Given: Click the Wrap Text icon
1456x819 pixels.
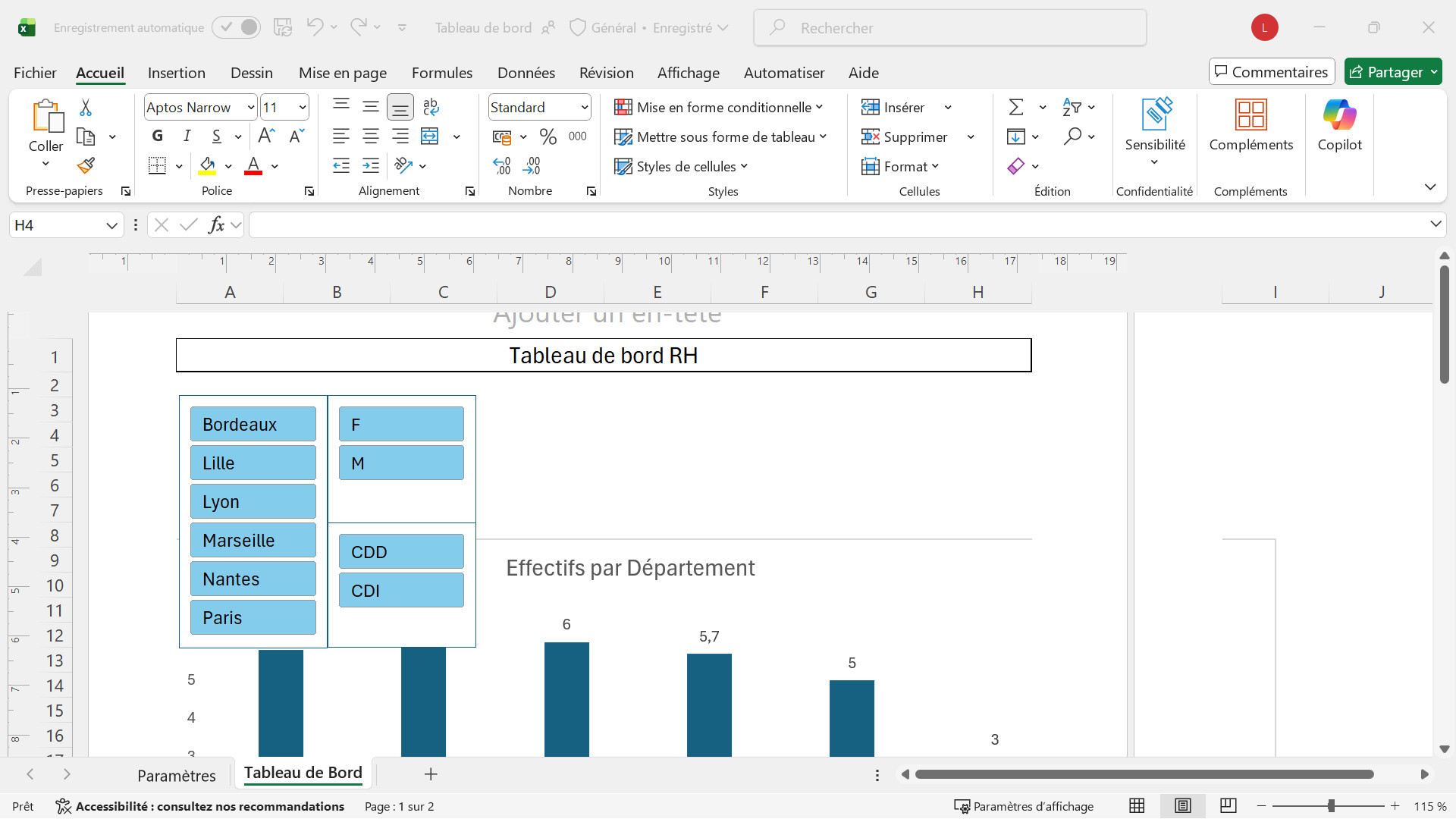Looking at the screenshot, I should click(x=431, y=107).
